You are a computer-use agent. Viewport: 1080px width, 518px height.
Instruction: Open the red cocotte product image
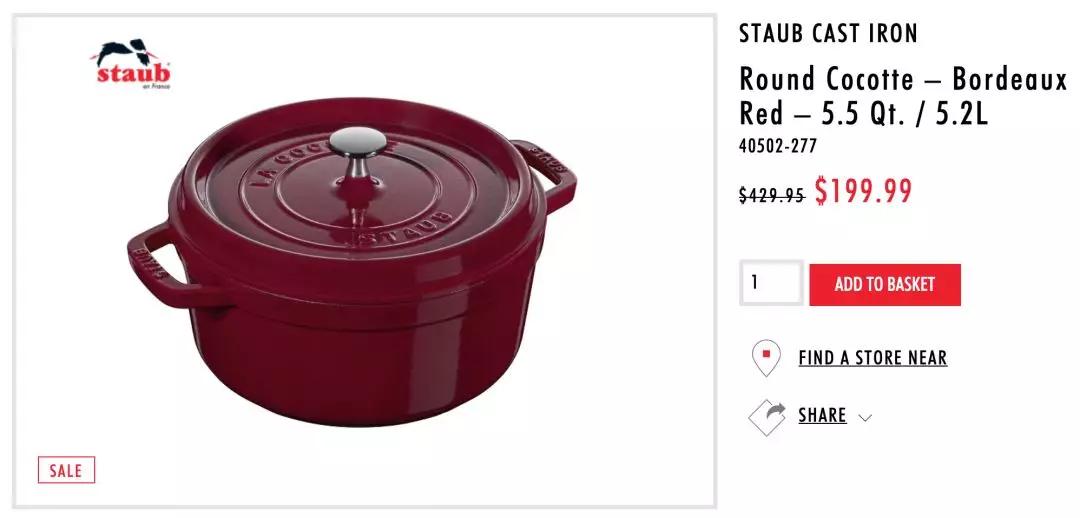[351, 265]
